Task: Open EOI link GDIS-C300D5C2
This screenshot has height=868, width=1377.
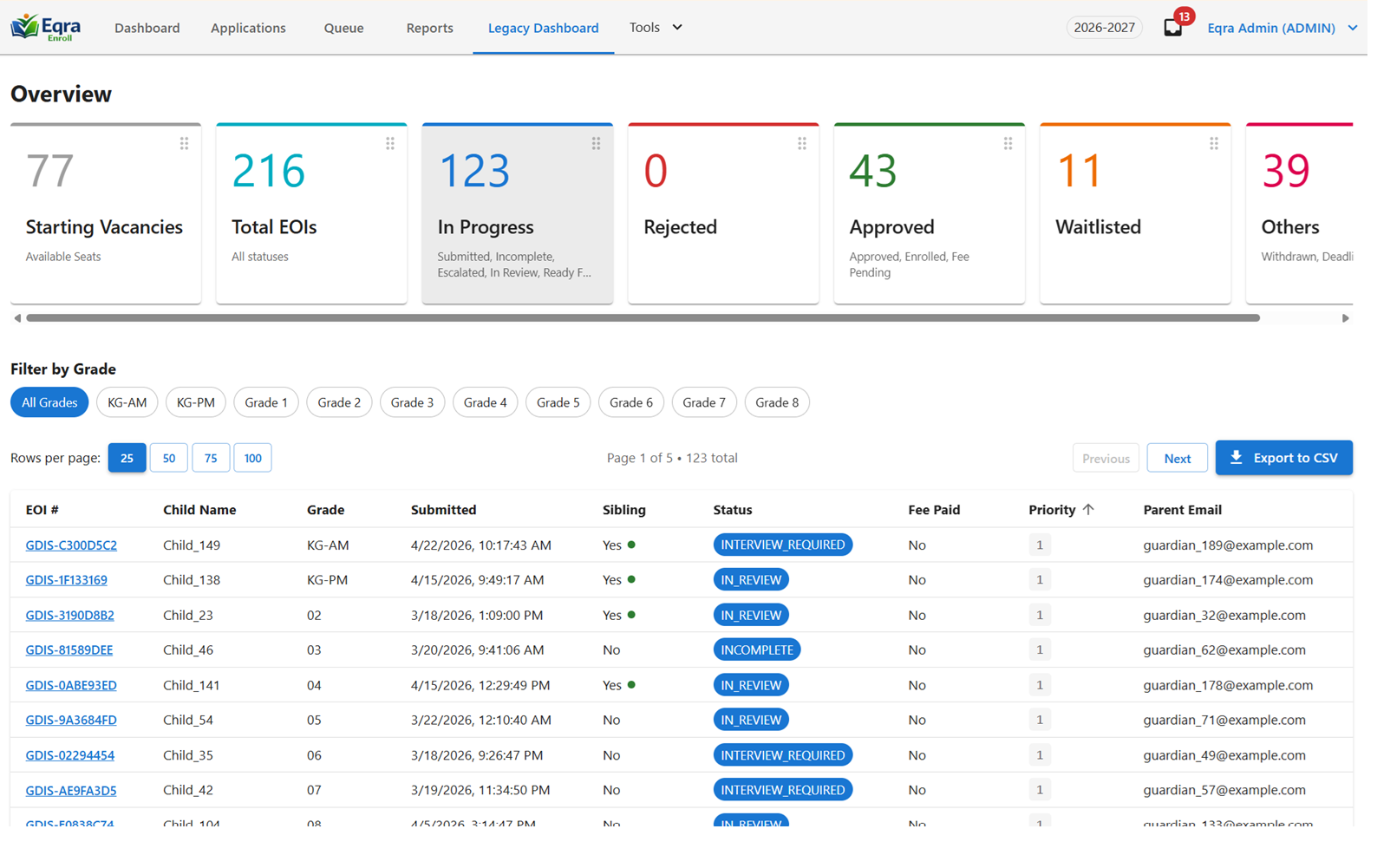Action: pos(71,545)
